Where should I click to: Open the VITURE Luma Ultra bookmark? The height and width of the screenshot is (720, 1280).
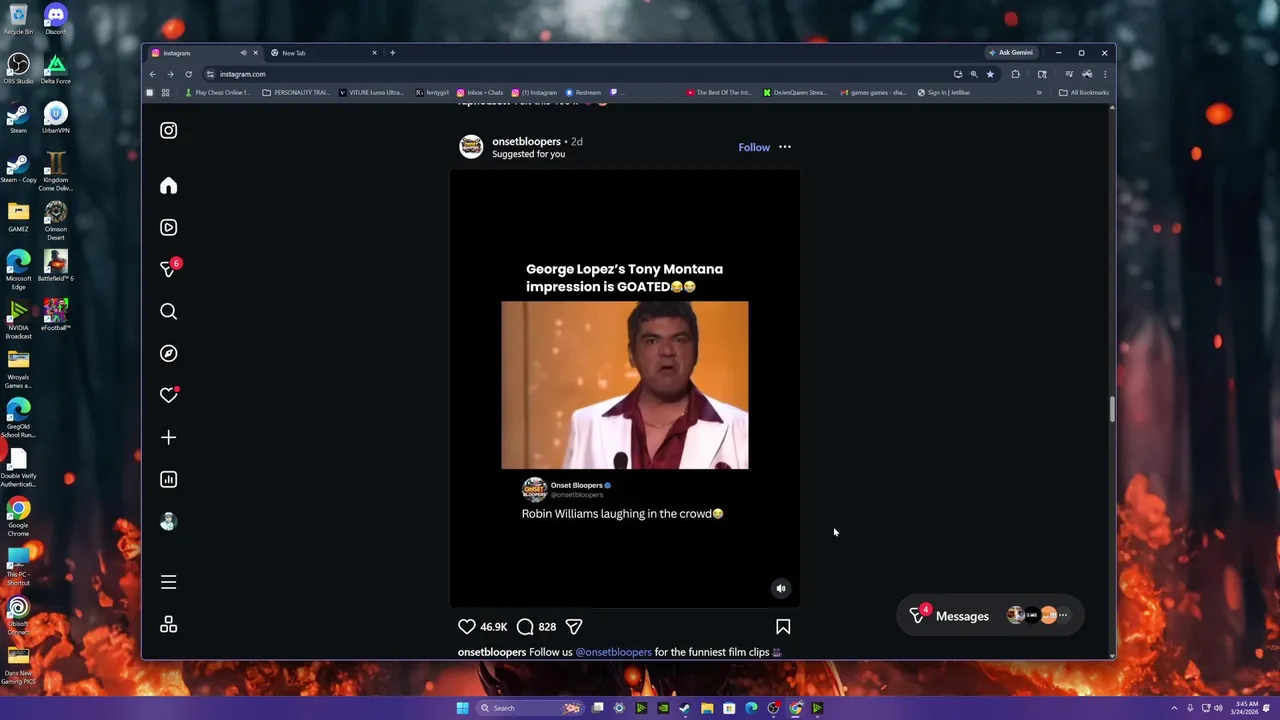[371, 92]
